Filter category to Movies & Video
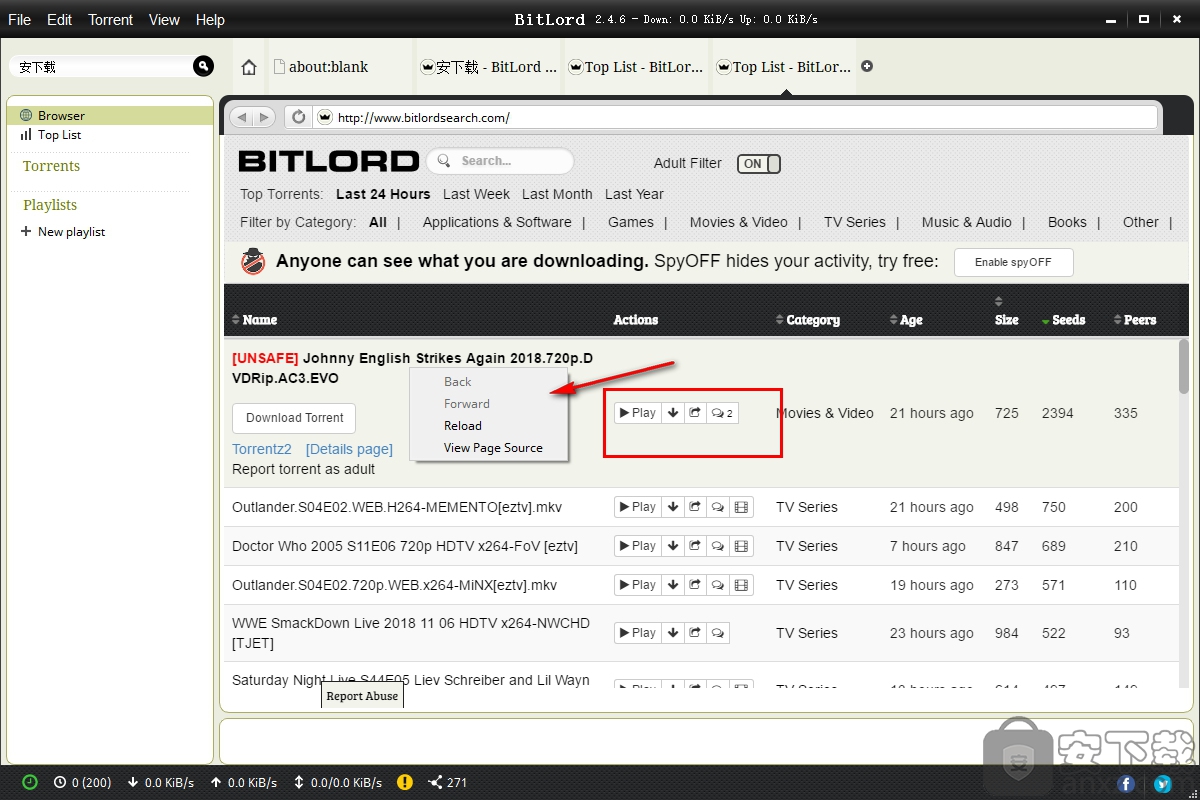The image size is (1200, 800). pos(739,222)
